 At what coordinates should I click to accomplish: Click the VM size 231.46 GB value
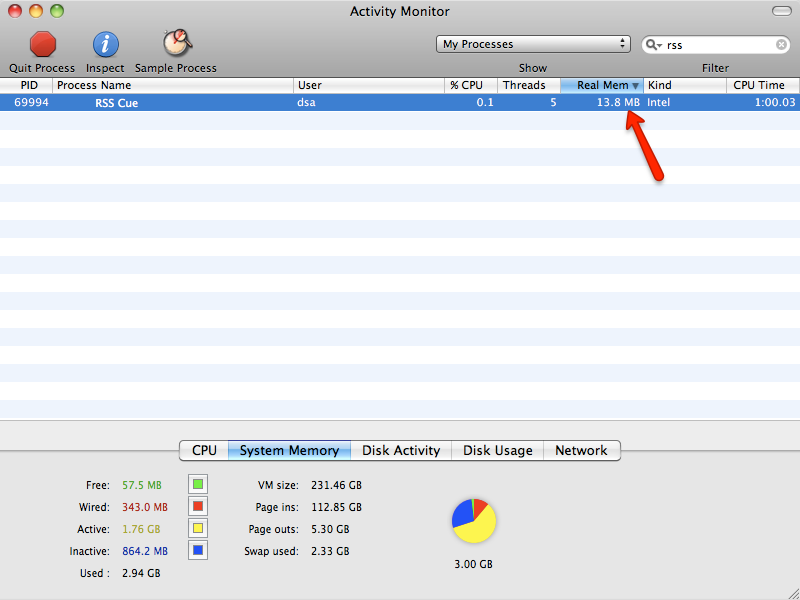(x=336, y=485)
